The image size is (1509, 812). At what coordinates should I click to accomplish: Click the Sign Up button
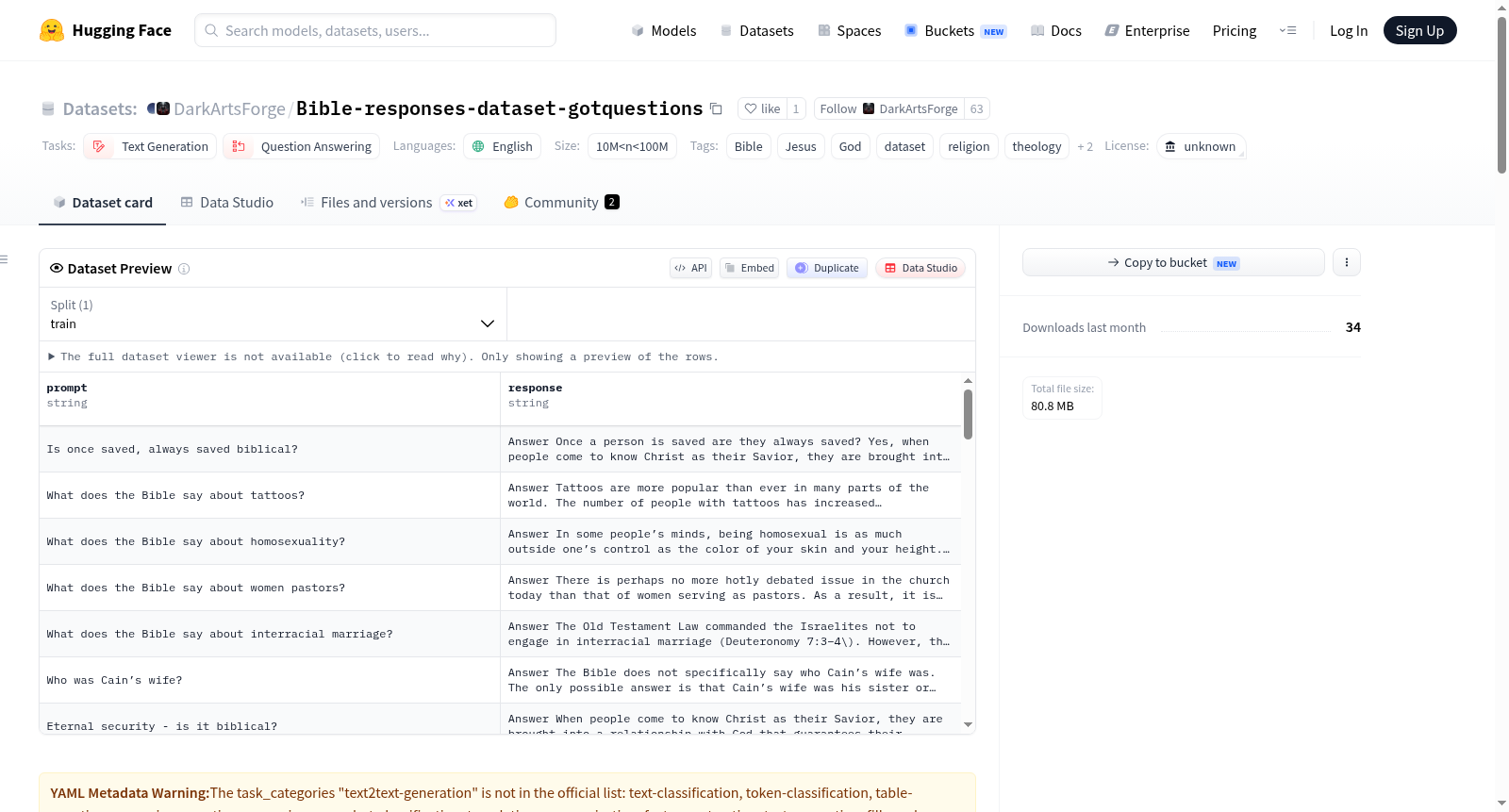click(1419, 30)
